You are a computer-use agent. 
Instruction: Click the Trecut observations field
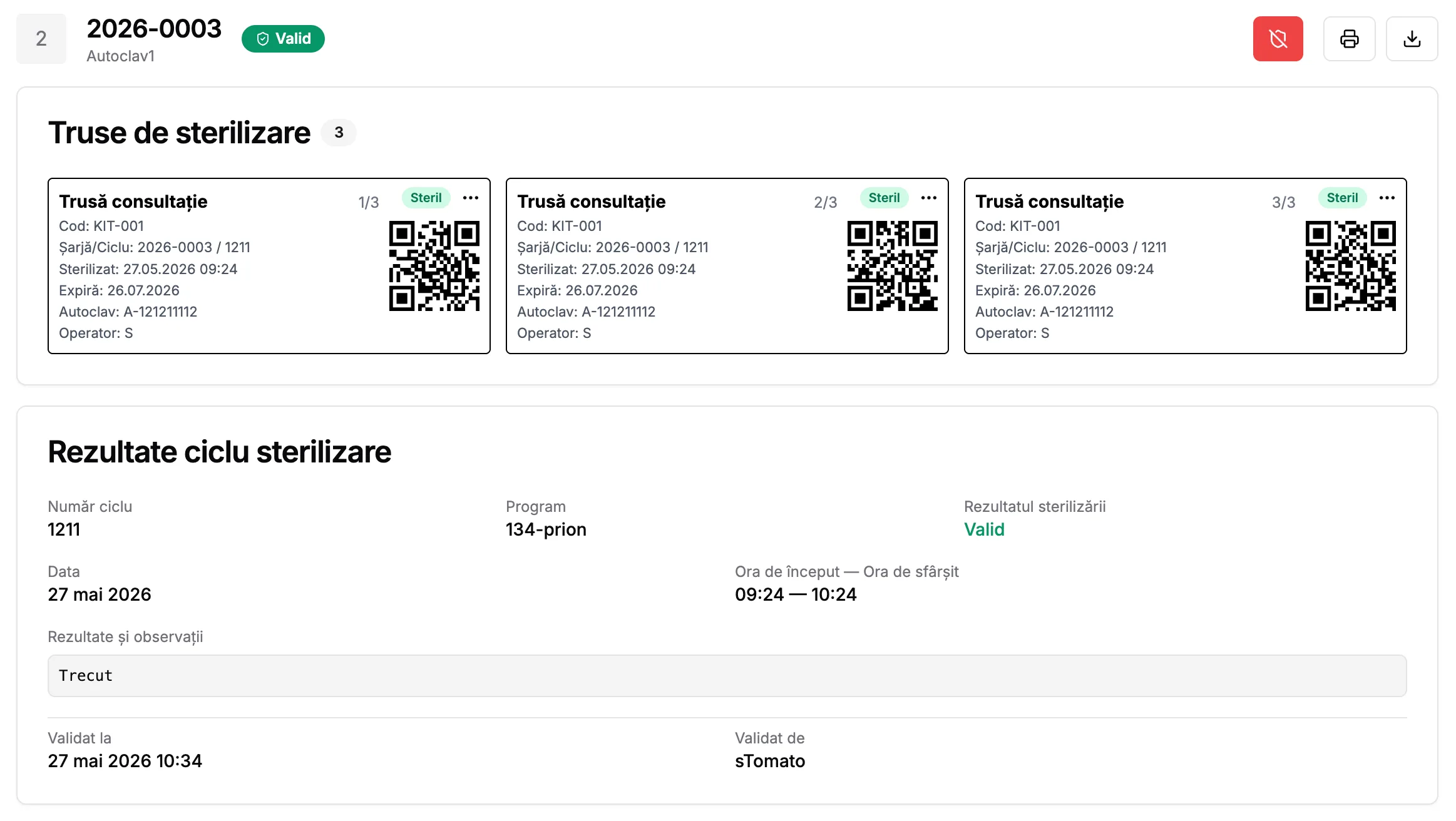tap(727, 676)
